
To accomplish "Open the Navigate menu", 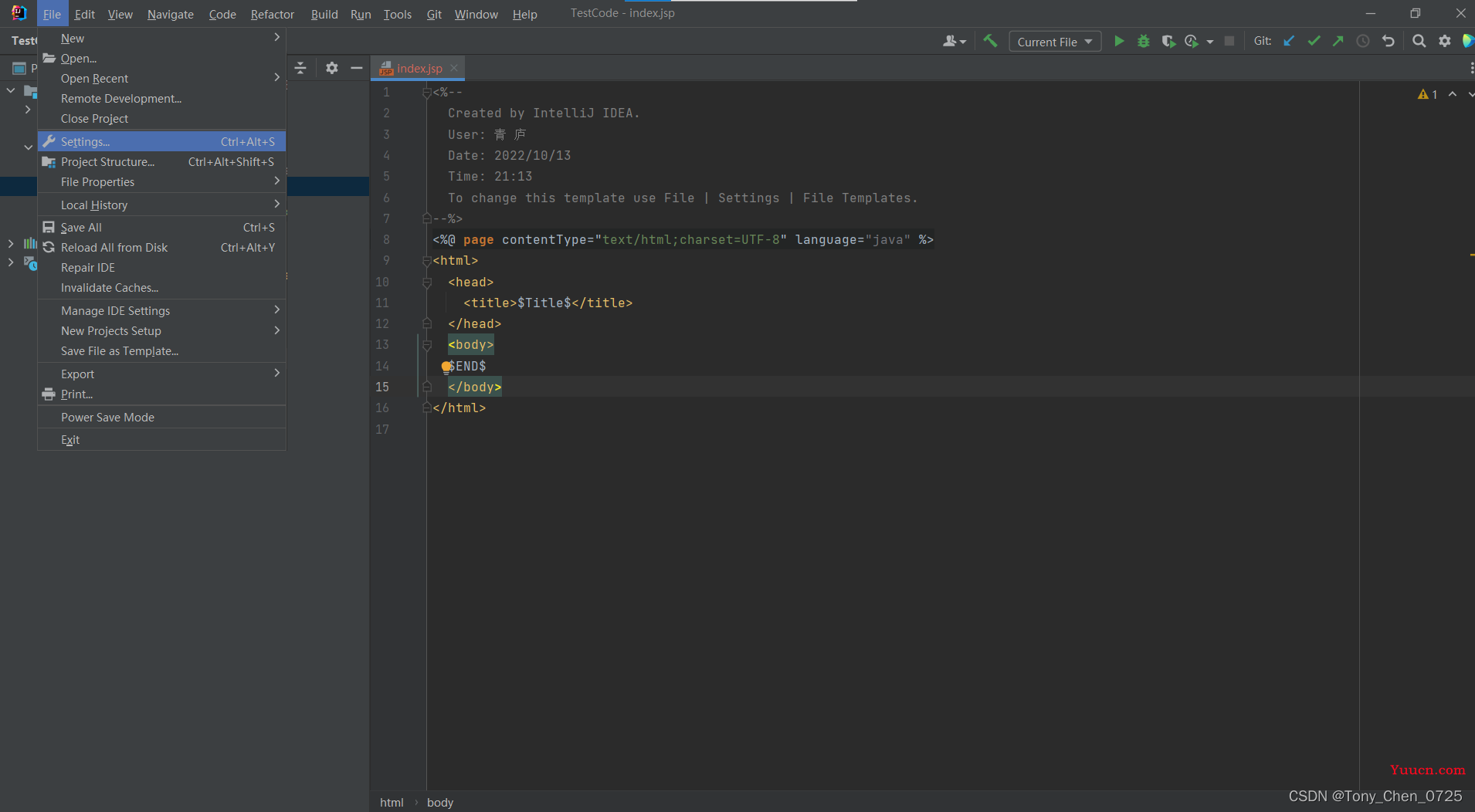I will pos(171,14).
